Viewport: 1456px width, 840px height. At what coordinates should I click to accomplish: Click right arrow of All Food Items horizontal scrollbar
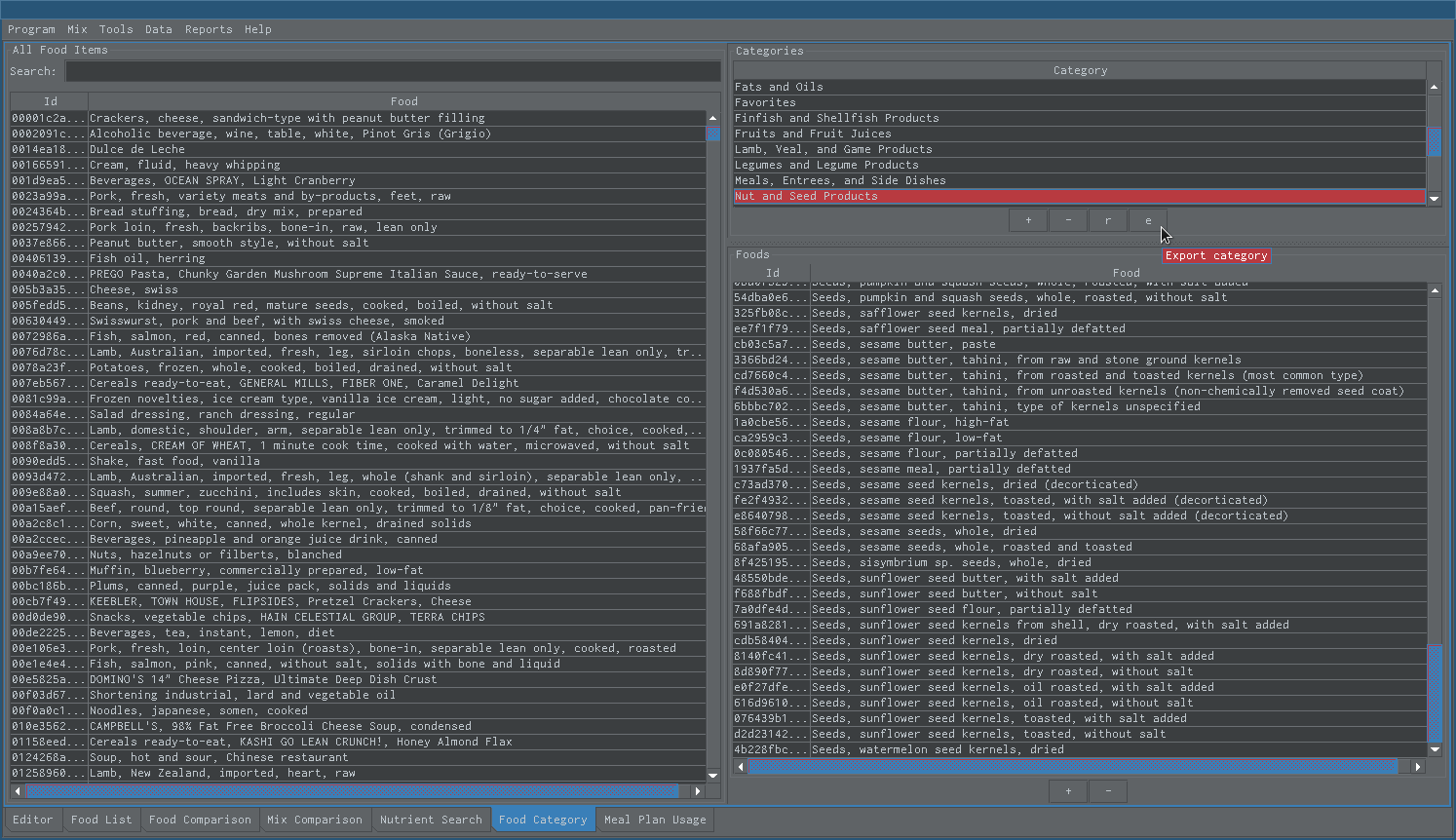tap(697, 791)
